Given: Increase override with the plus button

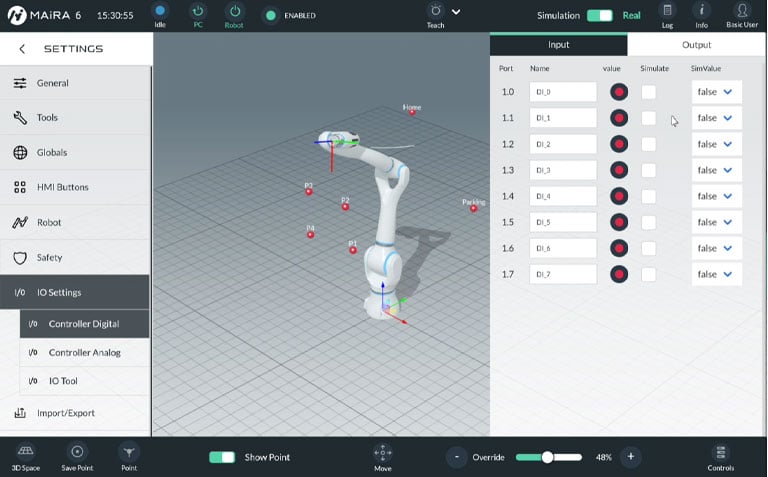Looking at the screenshot, I should click(x=630, y=457).
